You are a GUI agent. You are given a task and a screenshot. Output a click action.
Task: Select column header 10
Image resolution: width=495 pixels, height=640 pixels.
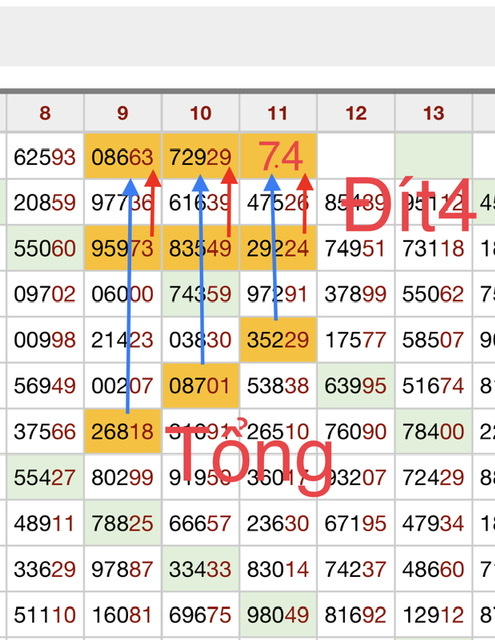point(200,113)
